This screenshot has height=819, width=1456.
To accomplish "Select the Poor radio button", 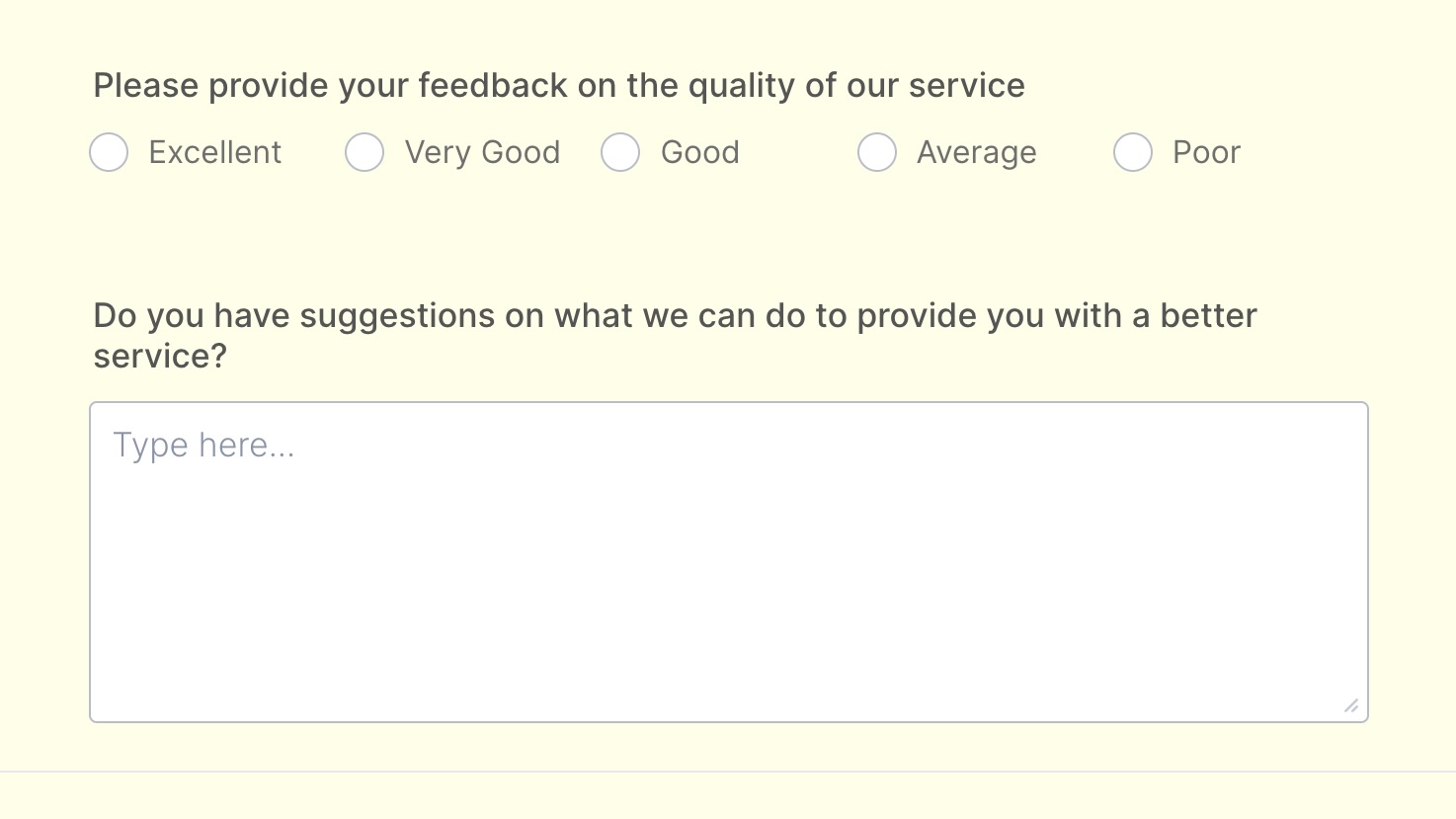I will coord(1132,152).
